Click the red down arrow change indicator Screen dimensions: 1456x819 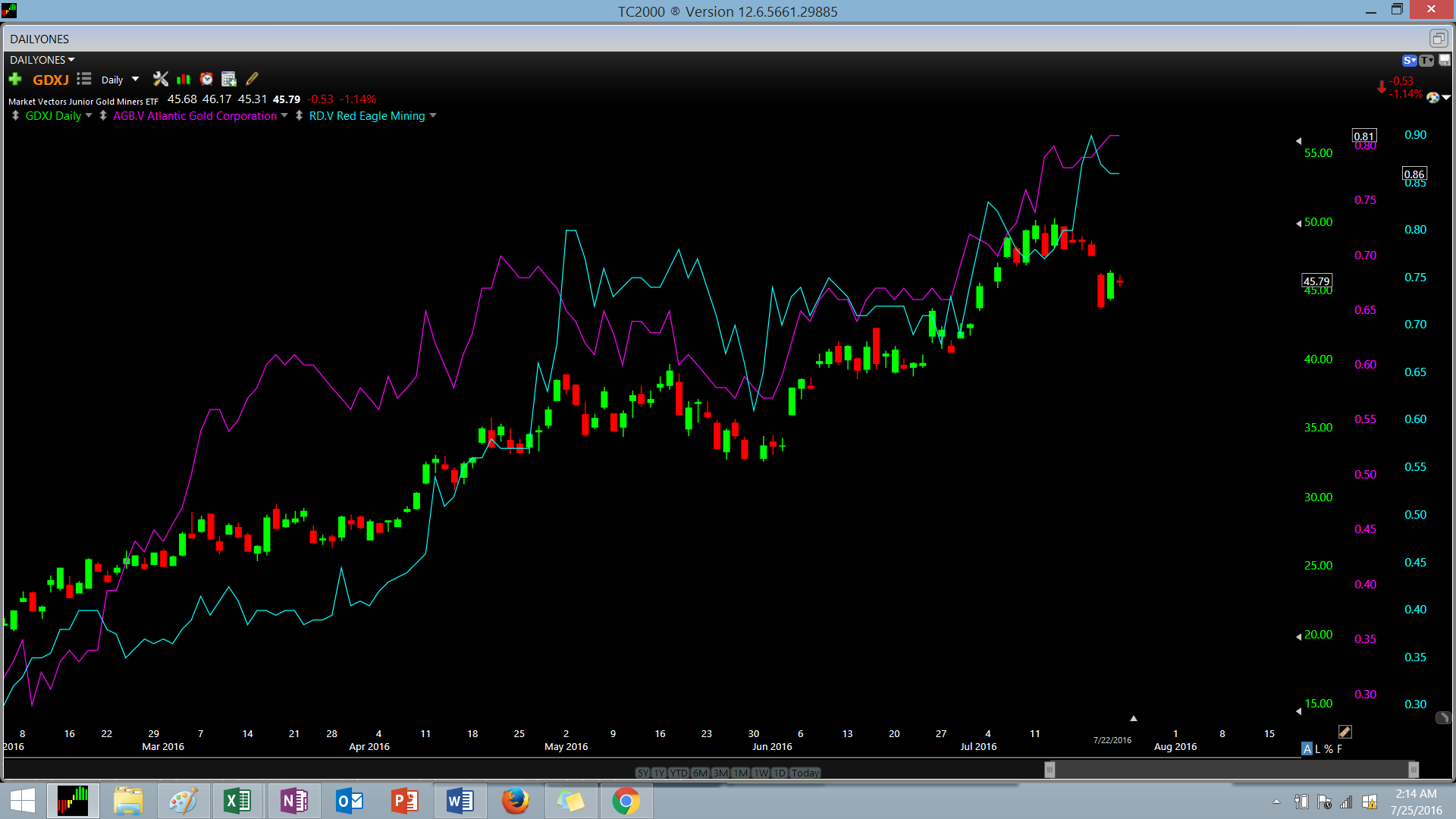tap(1382, 88)
